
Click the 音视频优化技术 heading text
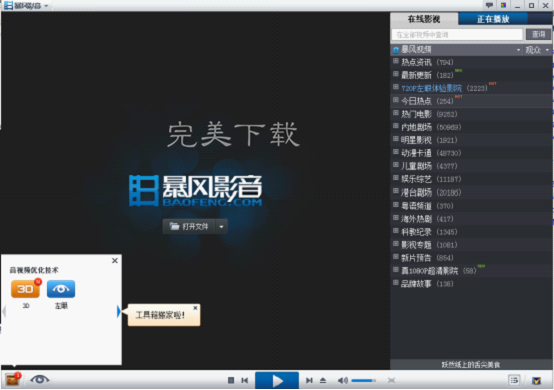[34, 270]
